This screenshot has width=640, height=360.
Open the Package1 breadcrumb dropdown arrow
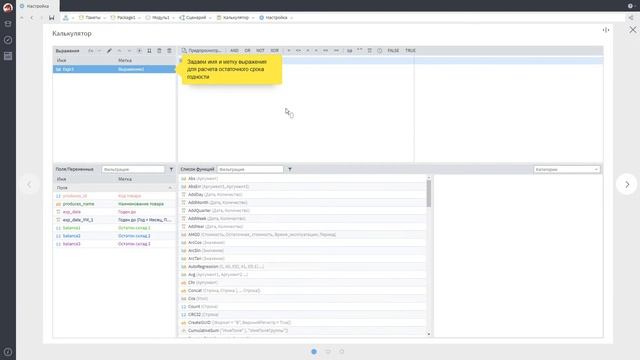[x=139, y=18]
